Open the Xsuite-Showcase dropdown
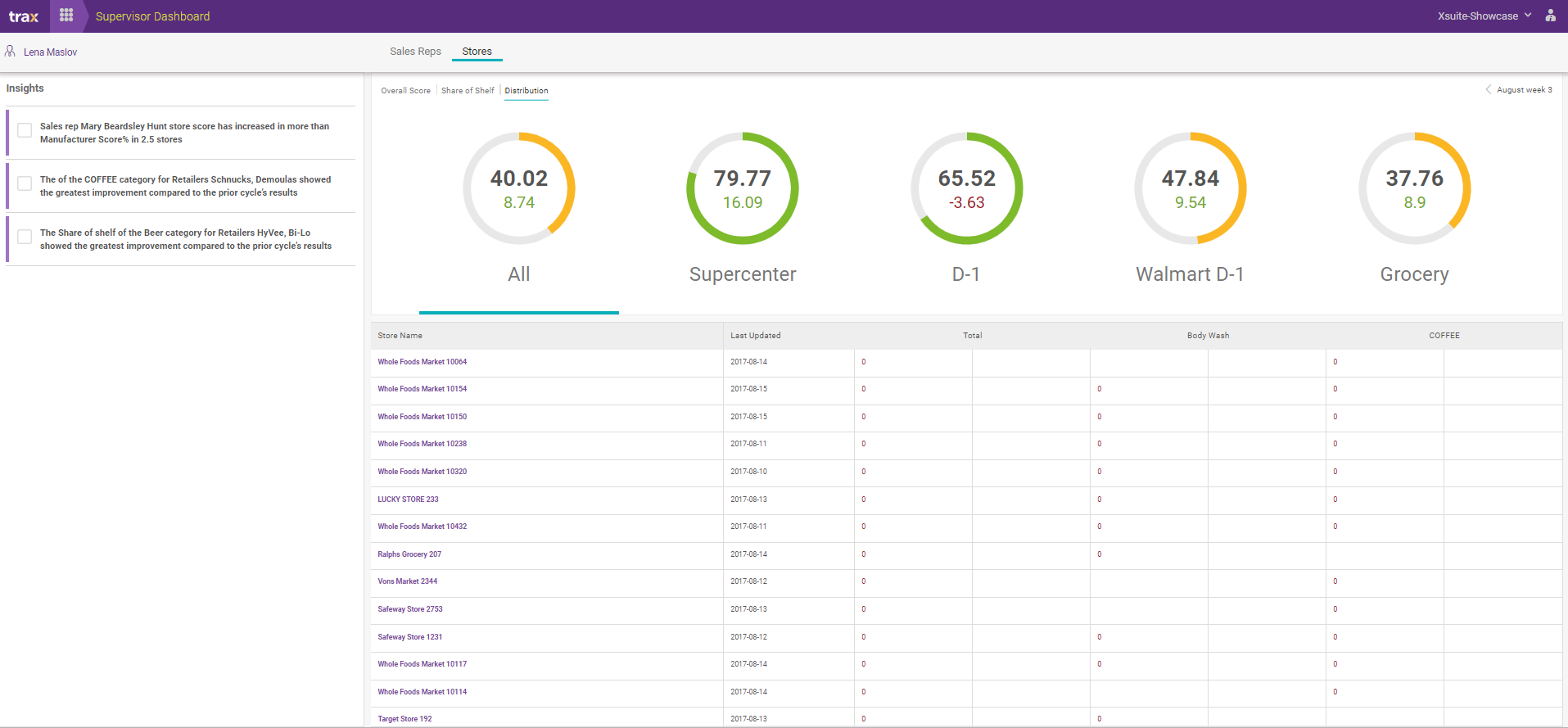Image resolution: width=1568 pixels, height=728 pixels. click(x=1484, y=16)
